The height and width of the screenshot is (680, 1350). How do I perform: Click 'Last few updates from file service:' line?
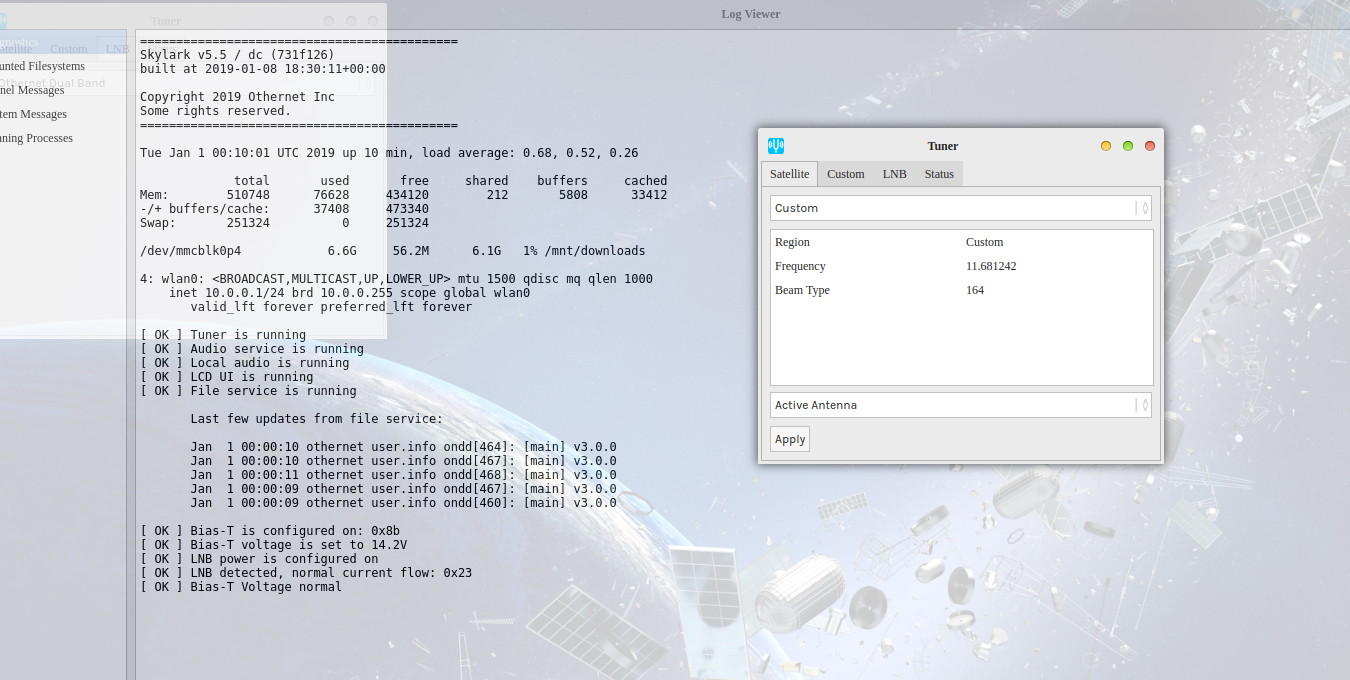coord(316,419)
